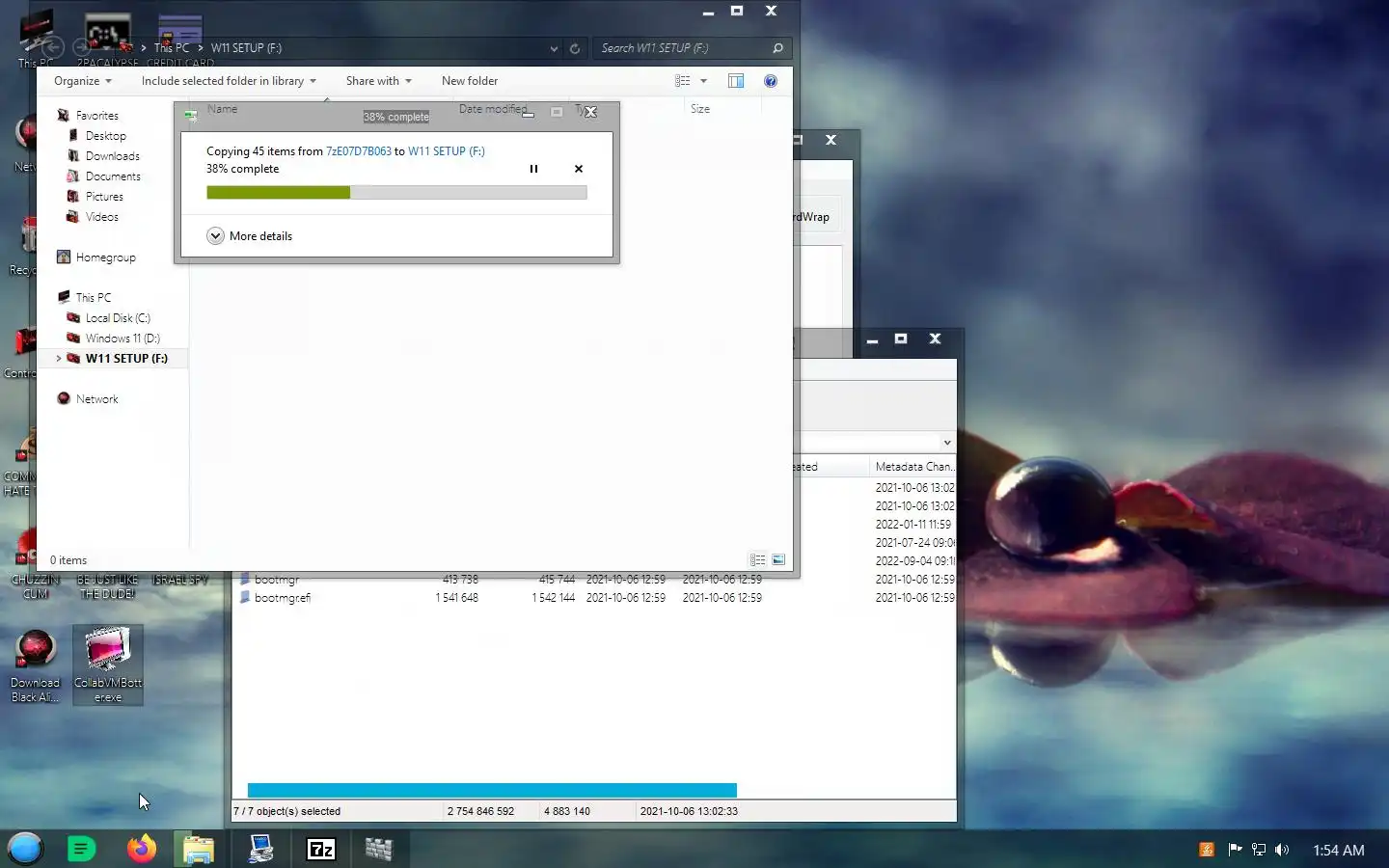The width and height of the screenshot is (1389, 868).
Task: Open Local Disk (C:)
Action: click(108, 318)
